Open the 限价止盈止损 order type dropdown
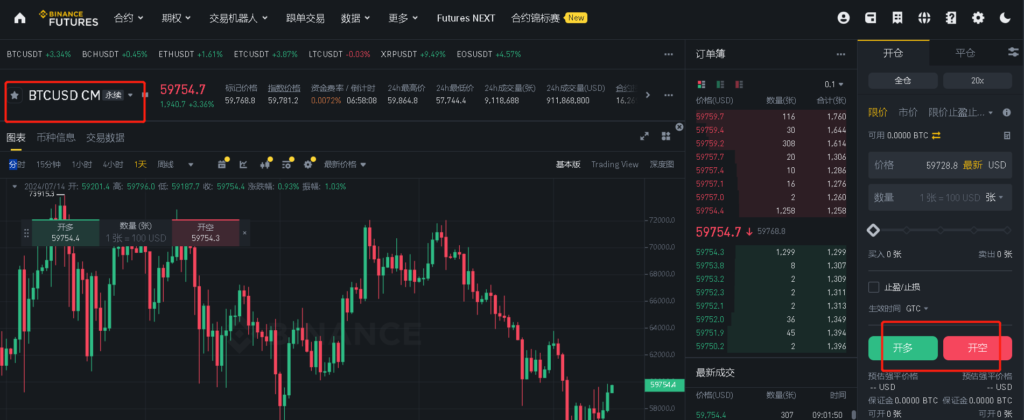The width and height of the screenshot is (1024, 420). [x=961, y=112]
